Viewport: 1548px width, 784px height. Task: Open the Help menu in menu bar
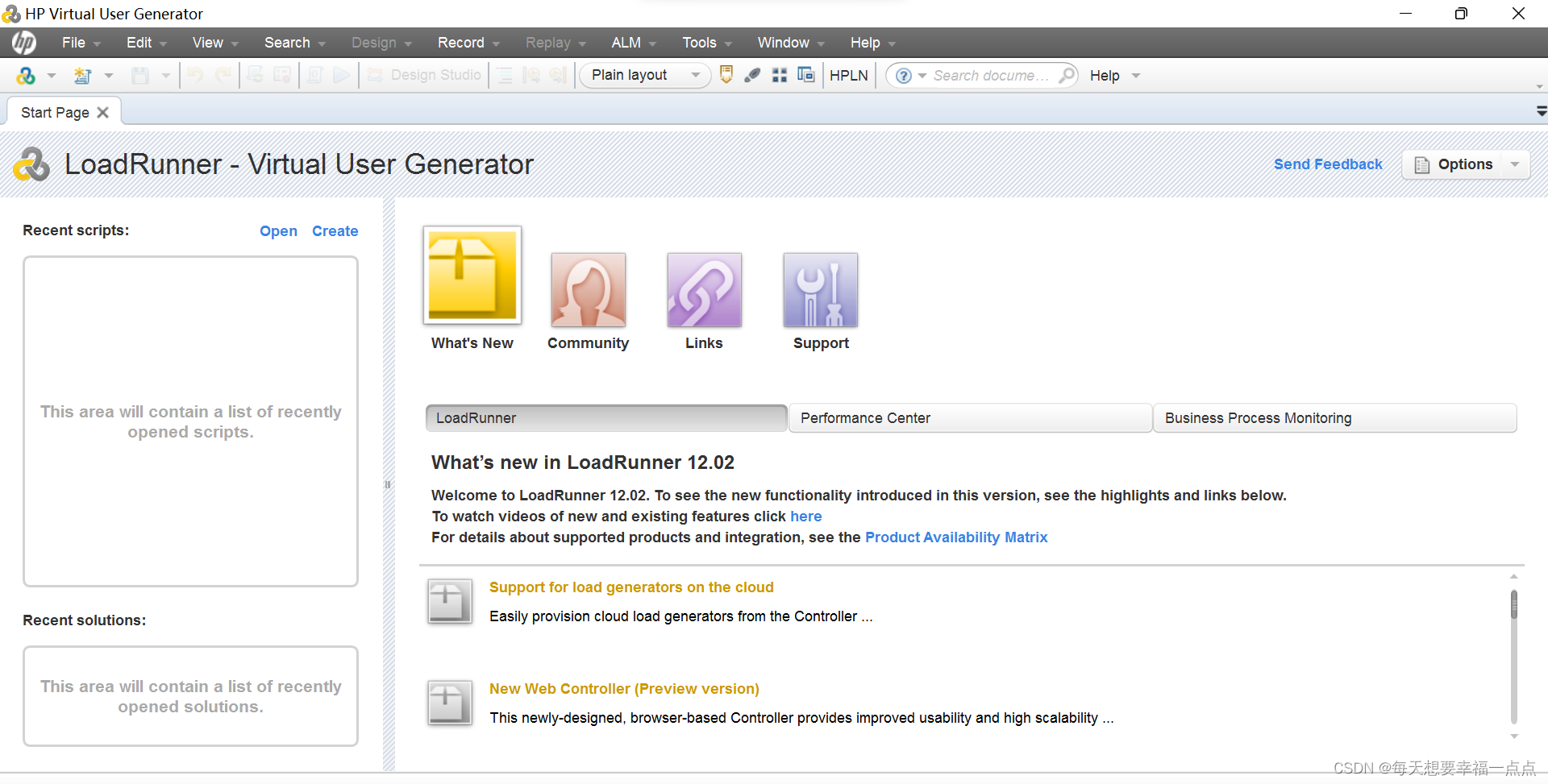pyautogui.click(x=872, y=43)
